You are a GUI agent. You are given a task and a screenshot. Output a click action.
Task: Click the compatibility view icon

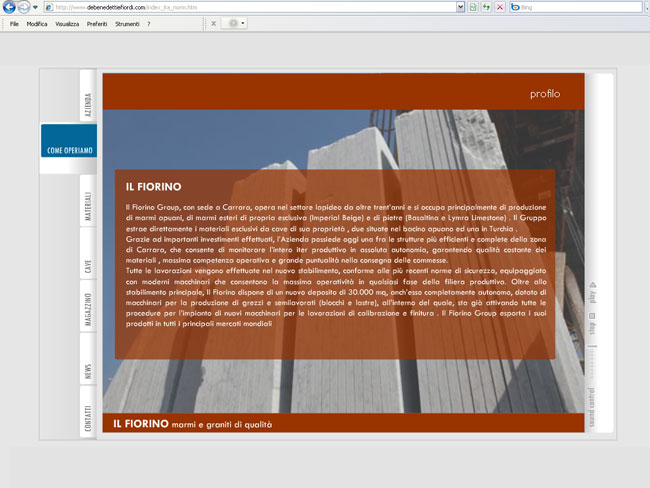473,7
